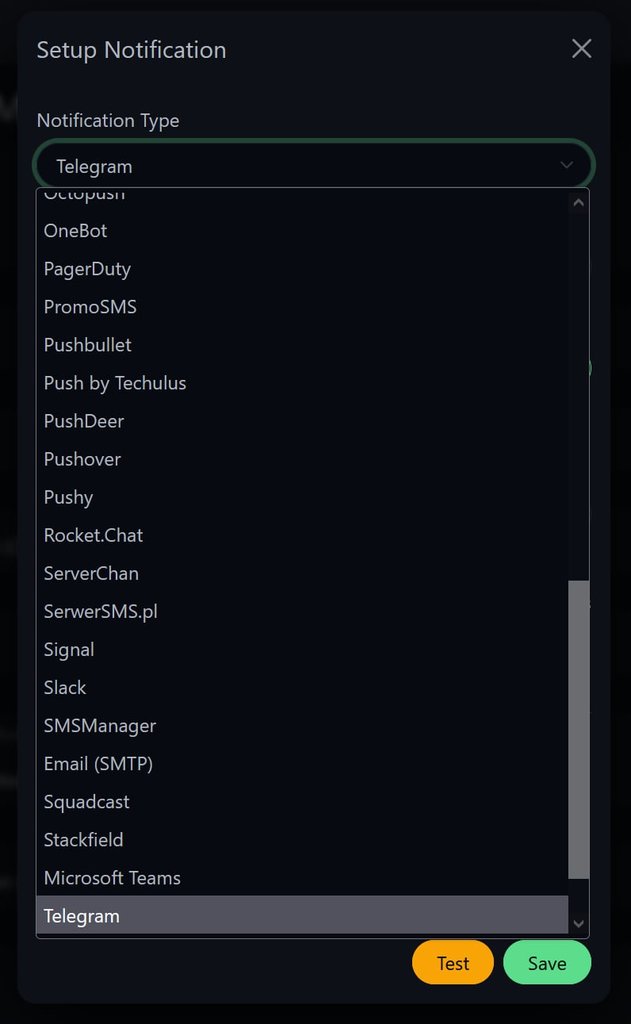Screen dimensions: 631x1024
Task: Choose Signal in the list
Action: coord(302,649)
